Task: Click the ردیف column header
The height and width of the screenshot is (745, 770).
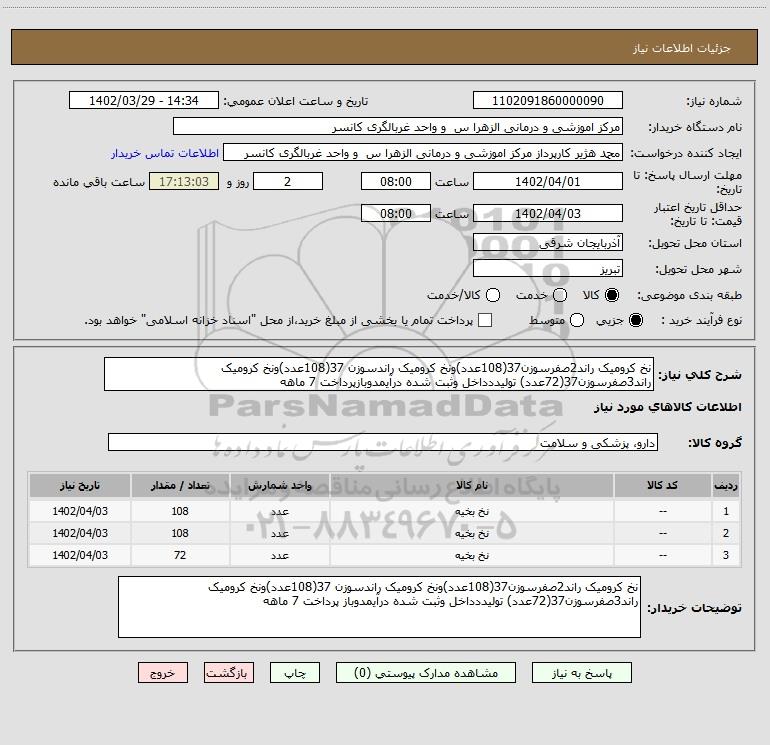Action: 726,485
